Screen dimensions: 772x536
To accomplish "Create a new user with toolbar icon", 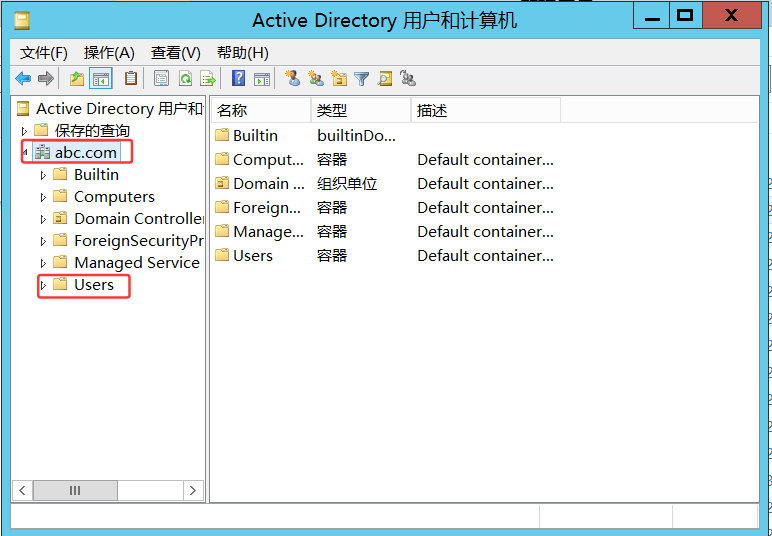I will pos(292,78).
